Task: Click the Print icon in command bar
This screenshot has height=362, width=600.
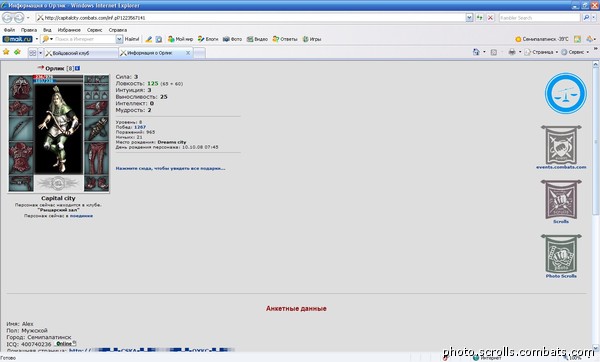Action: pos(512,52)
